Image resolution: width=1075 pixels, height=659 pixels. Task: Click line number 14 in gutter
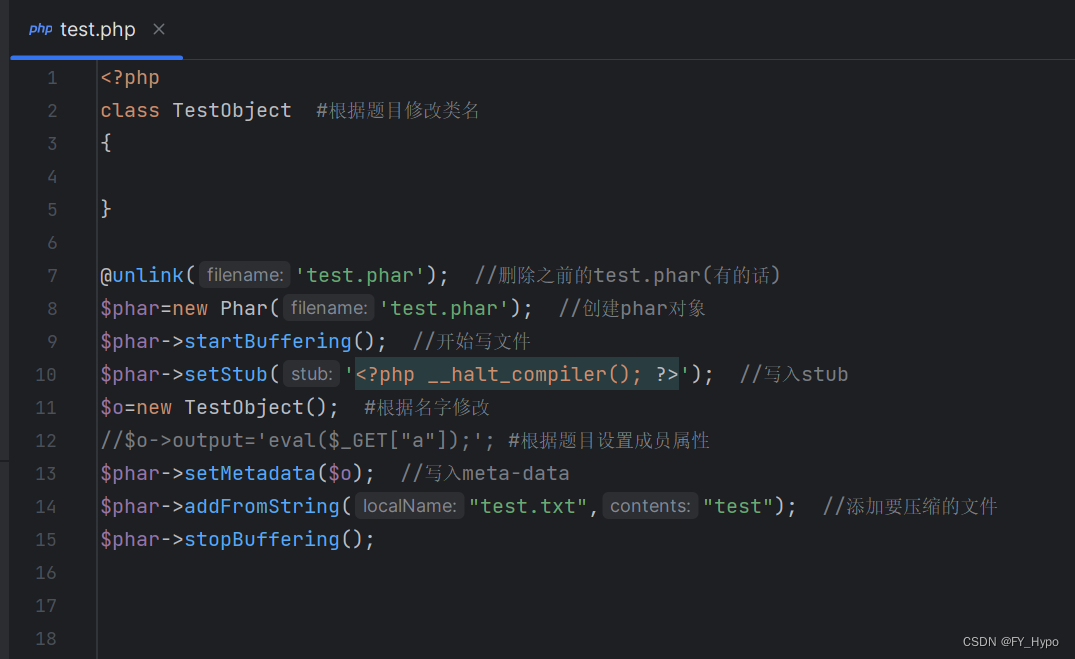pos(46,507)
